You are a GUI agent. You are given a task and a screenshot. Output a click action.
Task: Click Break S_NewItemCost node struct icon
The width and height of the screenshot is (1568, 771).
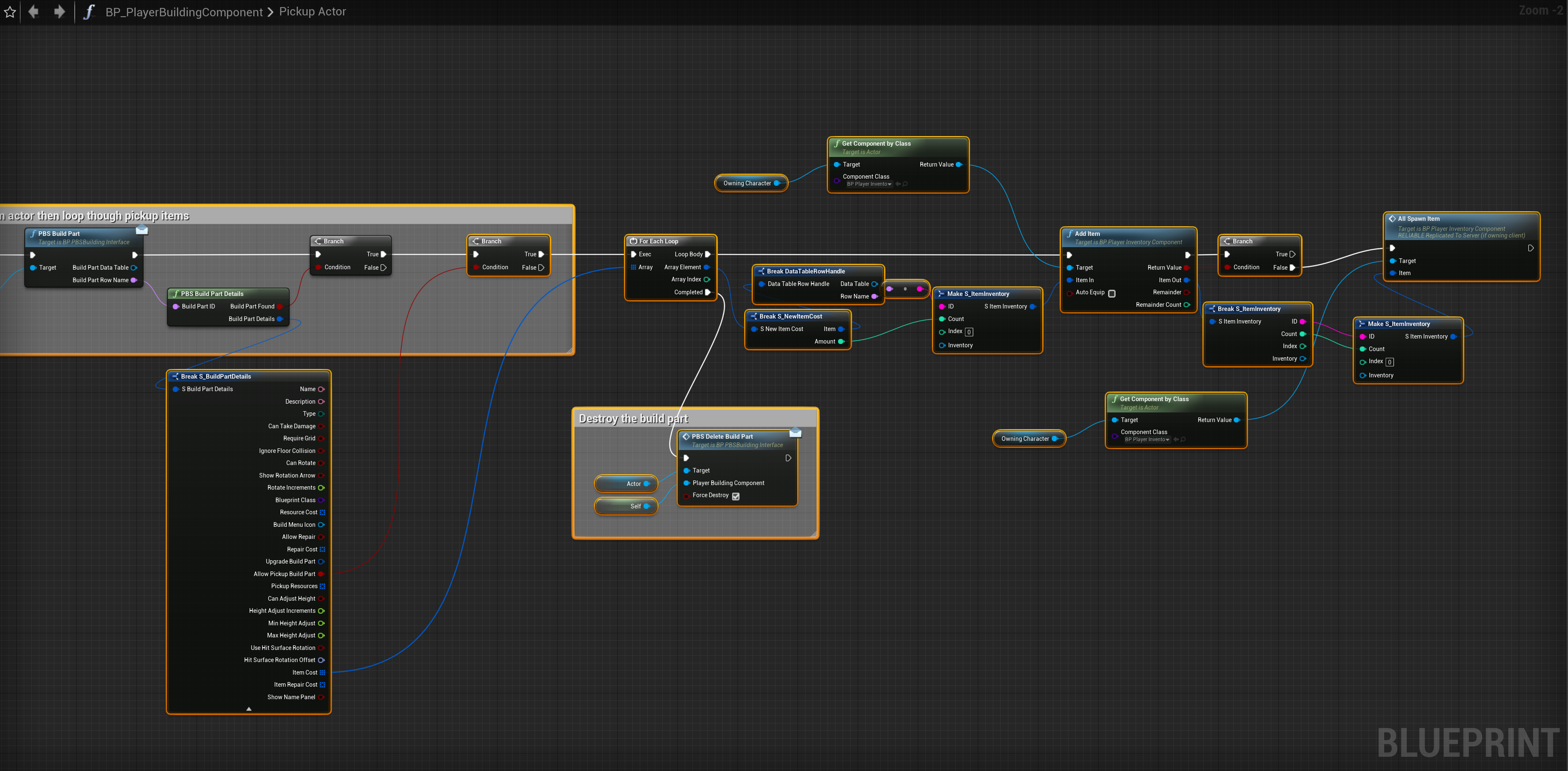pos(754,316)
